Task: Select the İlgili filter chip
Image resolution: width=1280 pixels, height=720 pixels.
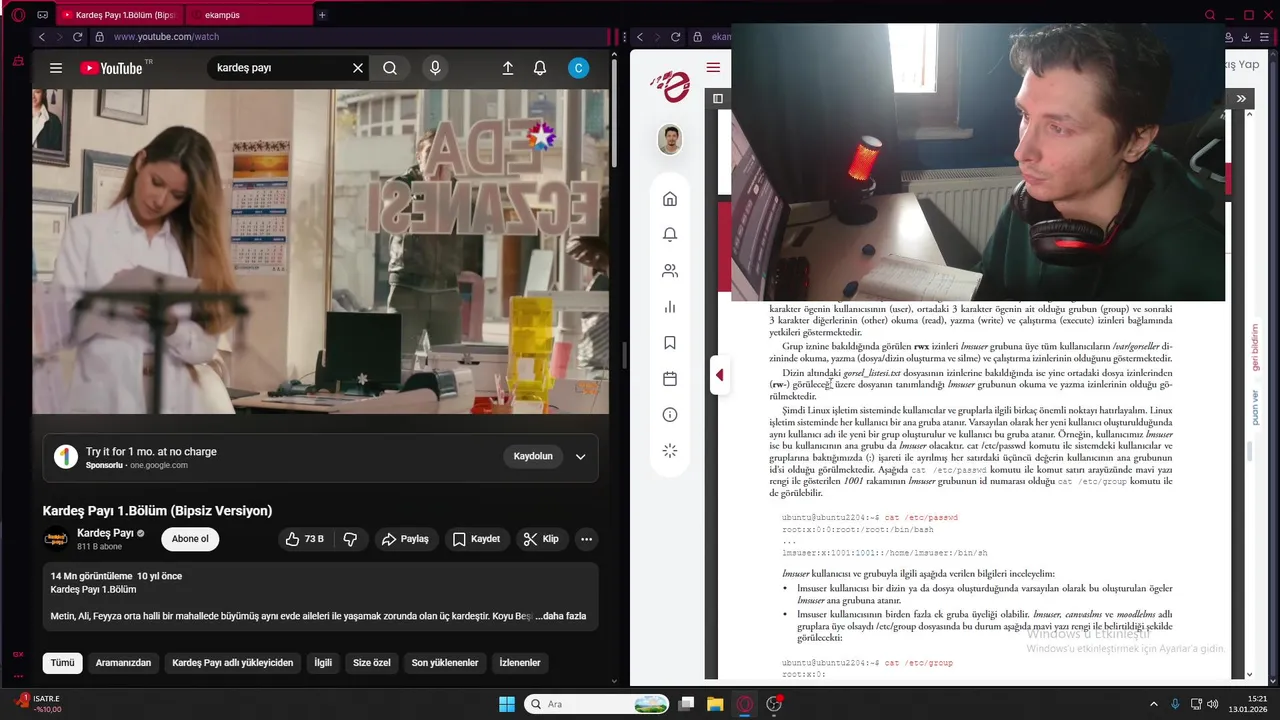Action: point(323,663)
